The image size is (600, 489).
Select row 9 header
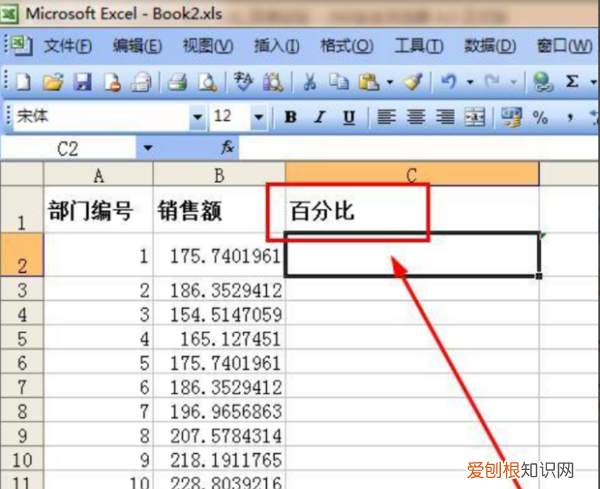pos(22,435)
